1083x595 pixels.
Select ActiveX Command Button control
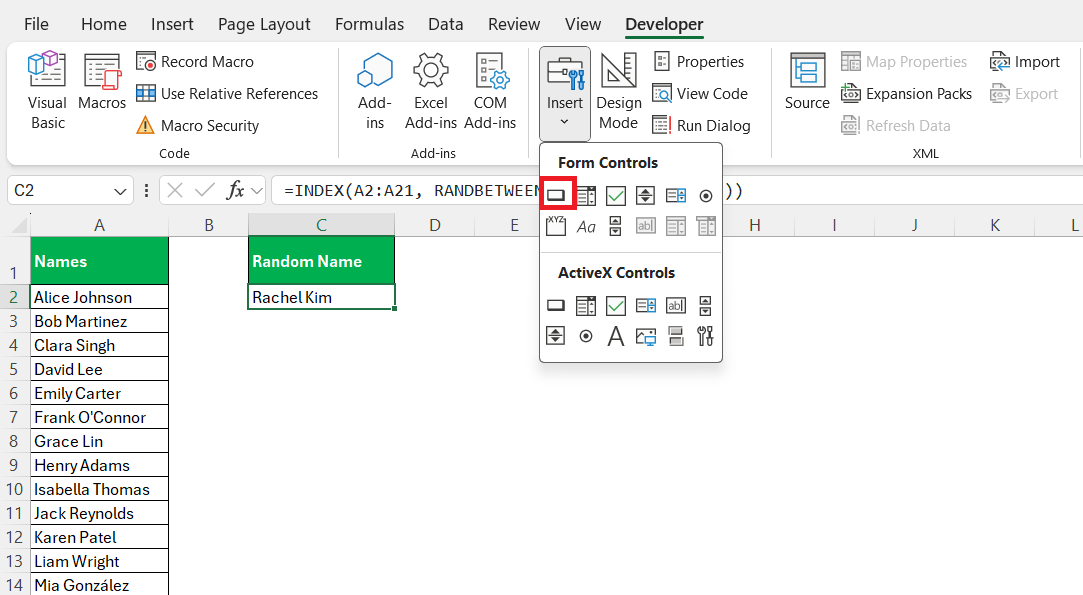tap(556, 305)
